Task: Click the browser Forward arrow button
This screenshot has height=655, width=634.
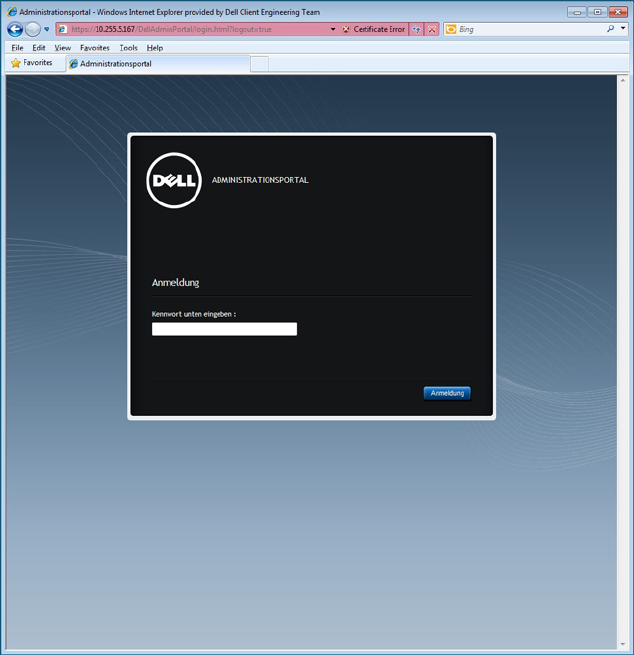Action: [x=33, y=29]
